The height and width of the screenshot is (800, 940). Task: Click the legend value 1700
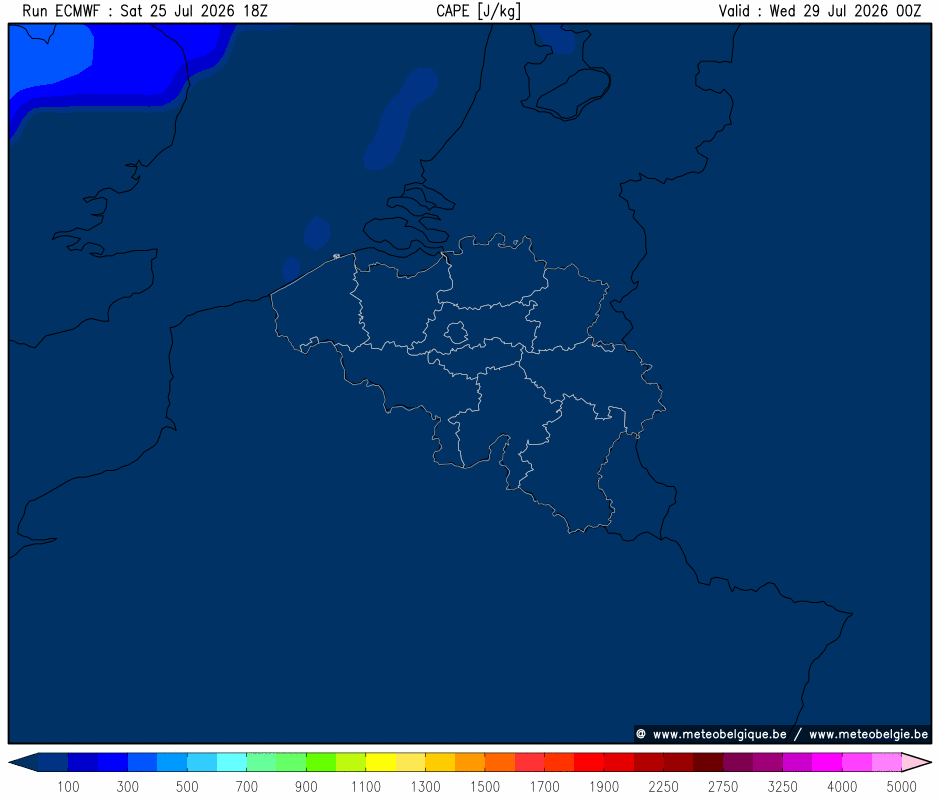(544, 786)
